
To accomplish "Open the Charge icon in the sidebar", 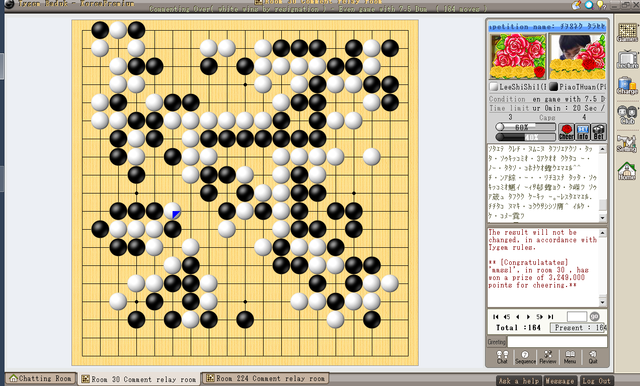I will point(627,85).
